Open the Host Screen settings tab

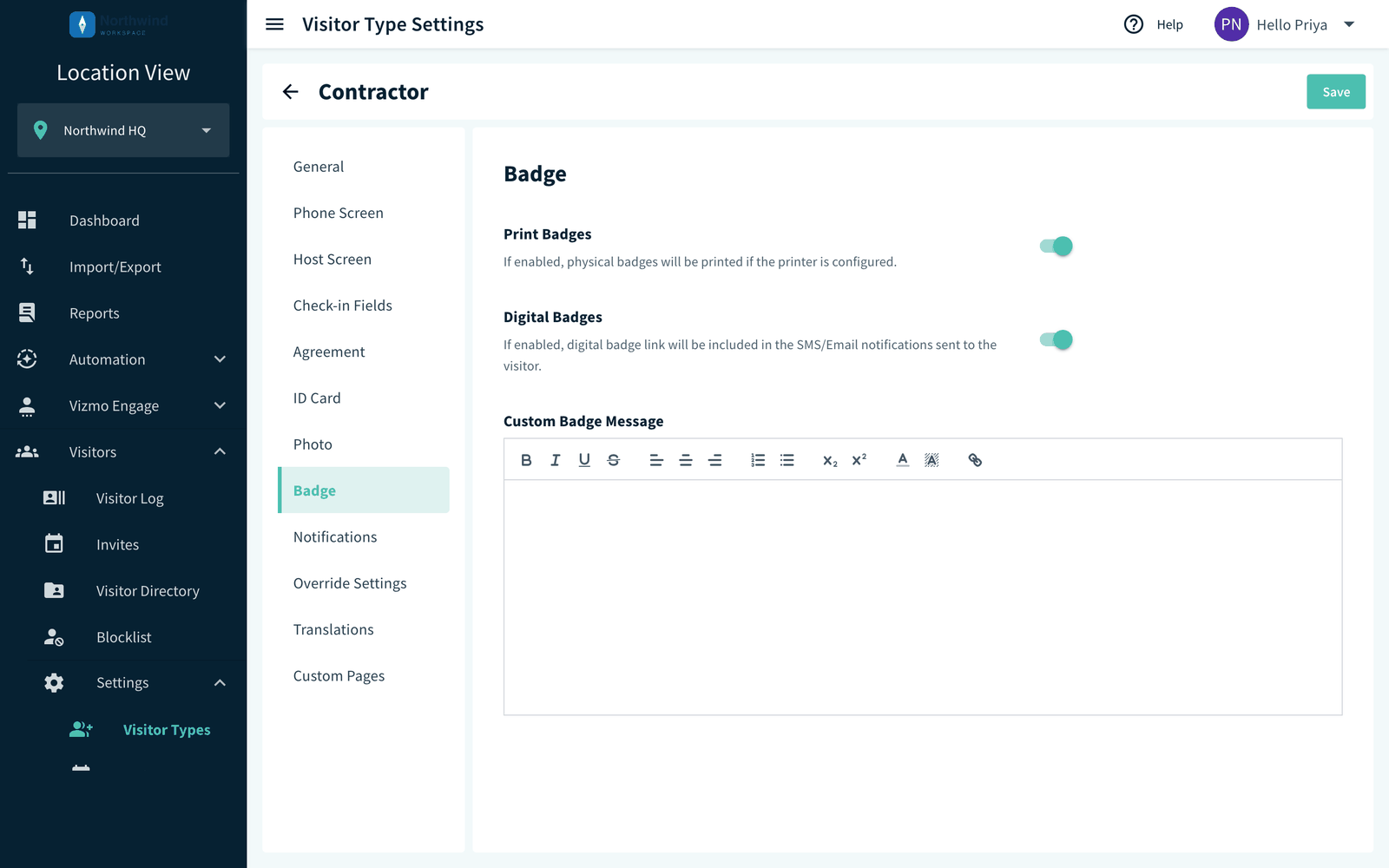pos(364,259)
